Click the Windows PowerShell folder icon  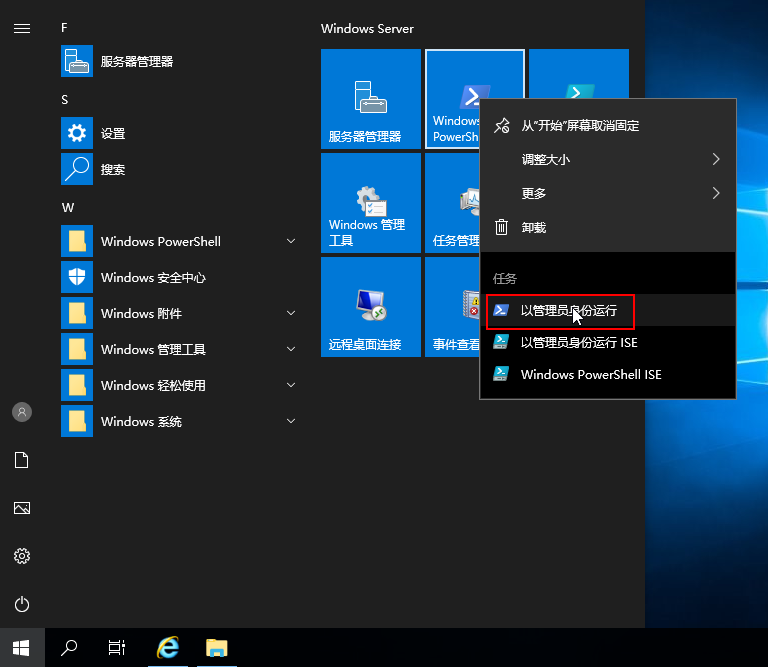click(77, 241)
